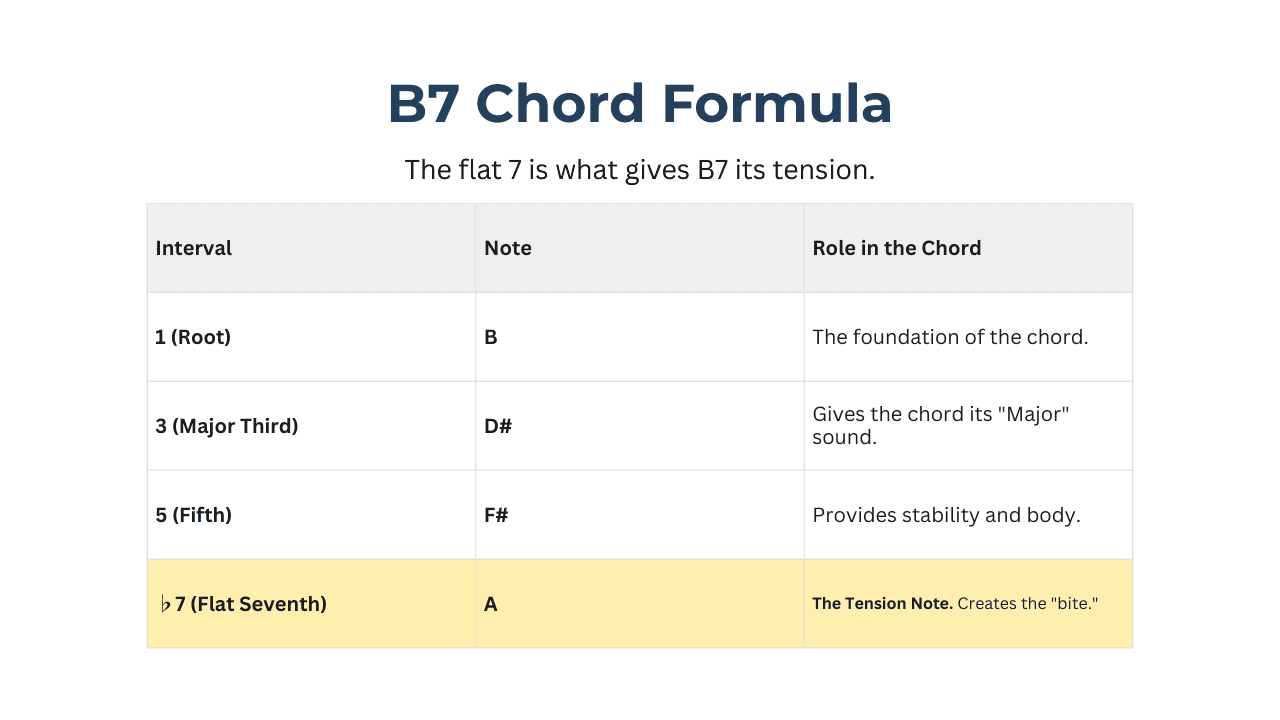Select the bold "The Tension Note." text
Image resolution: width=1280 pixels, height=720 pixels.
(x=882, y=604)
